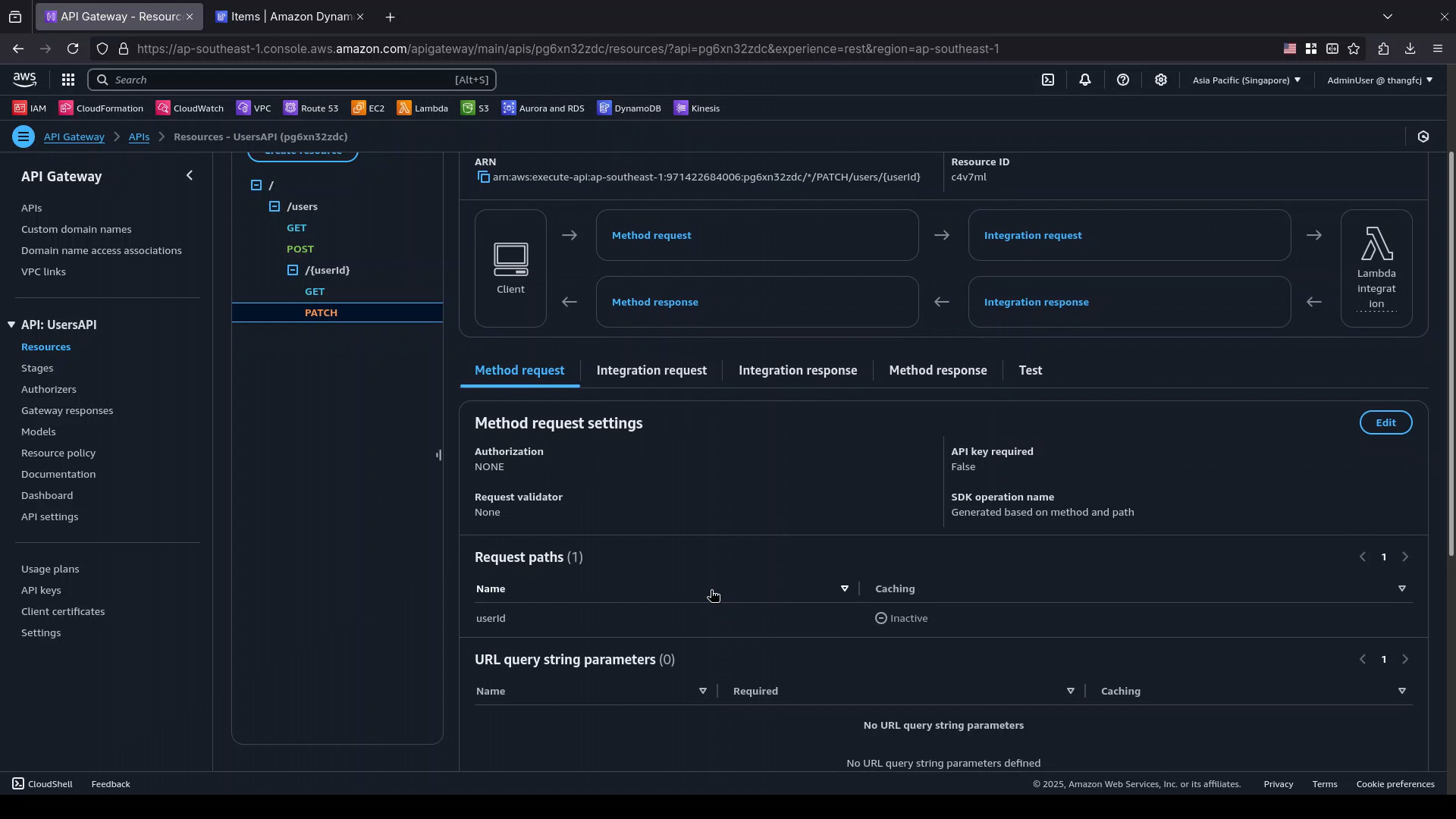1456x819 pixels.
Task: Toggle the API Gateway side navigation hamburger
Action: click(x=24, y=136)
